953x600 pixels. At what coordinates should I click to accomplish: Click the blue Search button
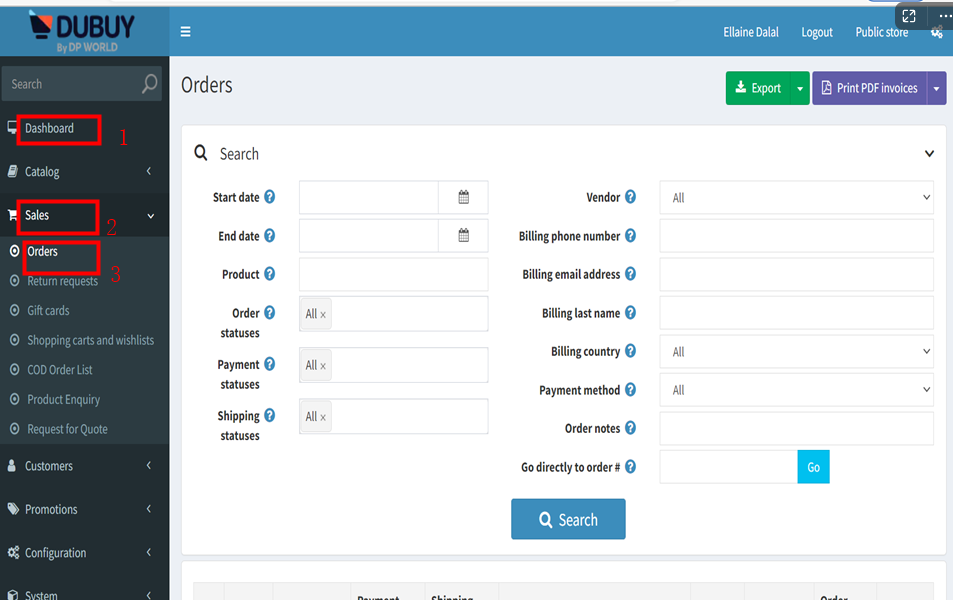tap(568, 520)
